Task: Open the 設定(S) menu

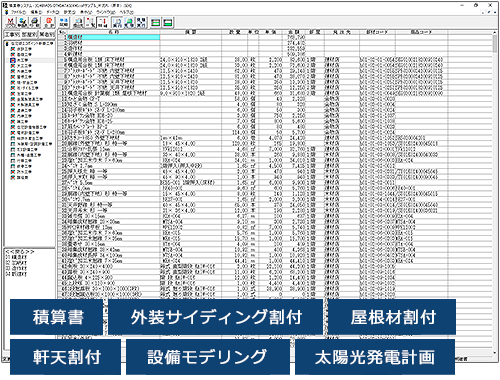Action: 70,12
